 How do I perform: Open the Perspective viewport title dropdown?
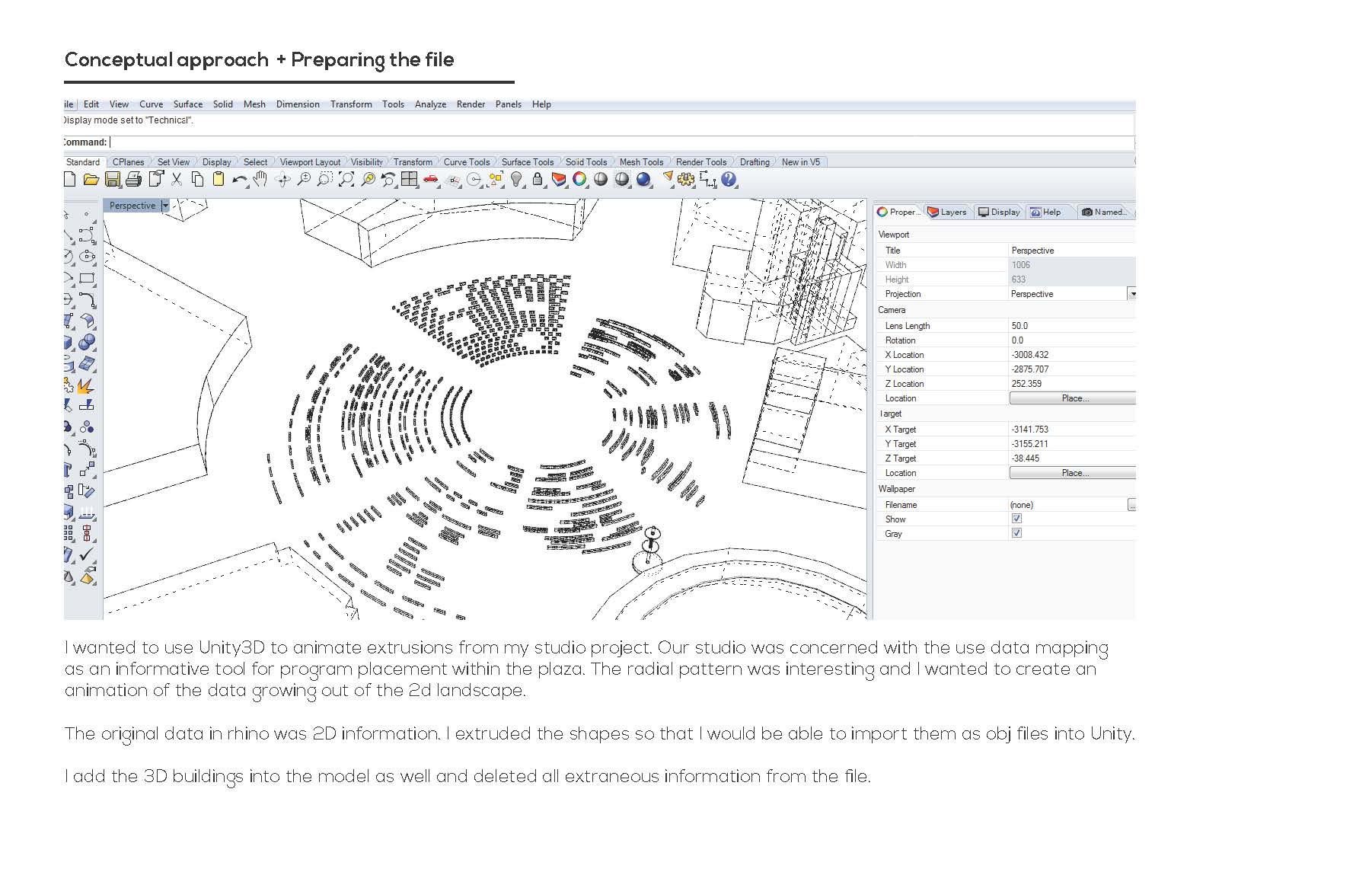pos(165,206)
